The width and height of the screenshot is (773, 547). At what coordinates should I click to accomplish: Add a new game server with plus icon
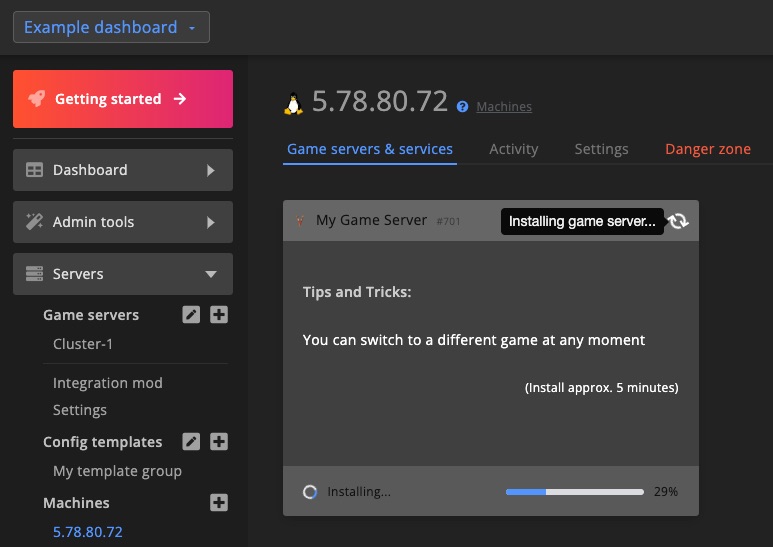click(x=219, y=315)
